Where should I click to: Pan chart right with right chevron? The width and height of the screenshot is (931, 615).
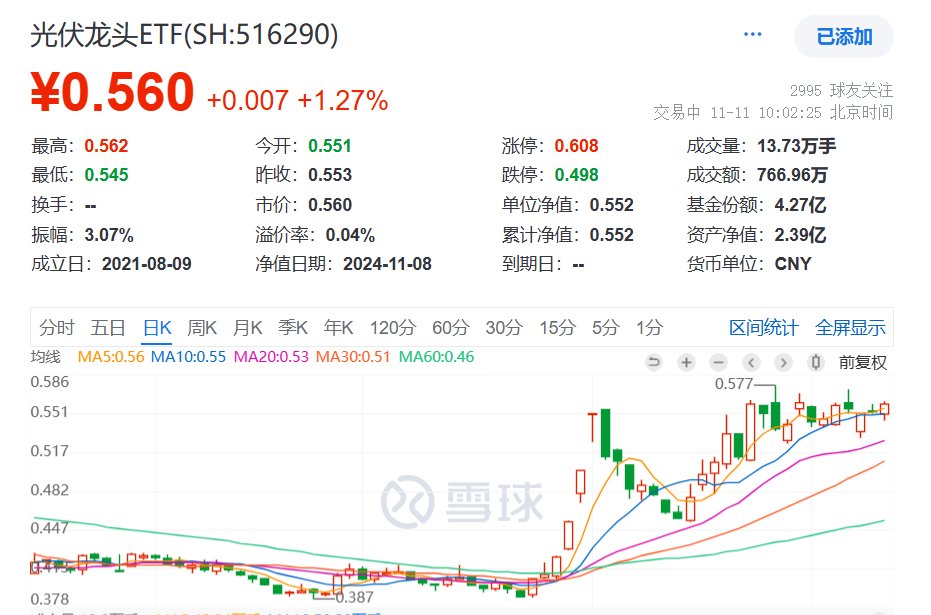point(783,362)
